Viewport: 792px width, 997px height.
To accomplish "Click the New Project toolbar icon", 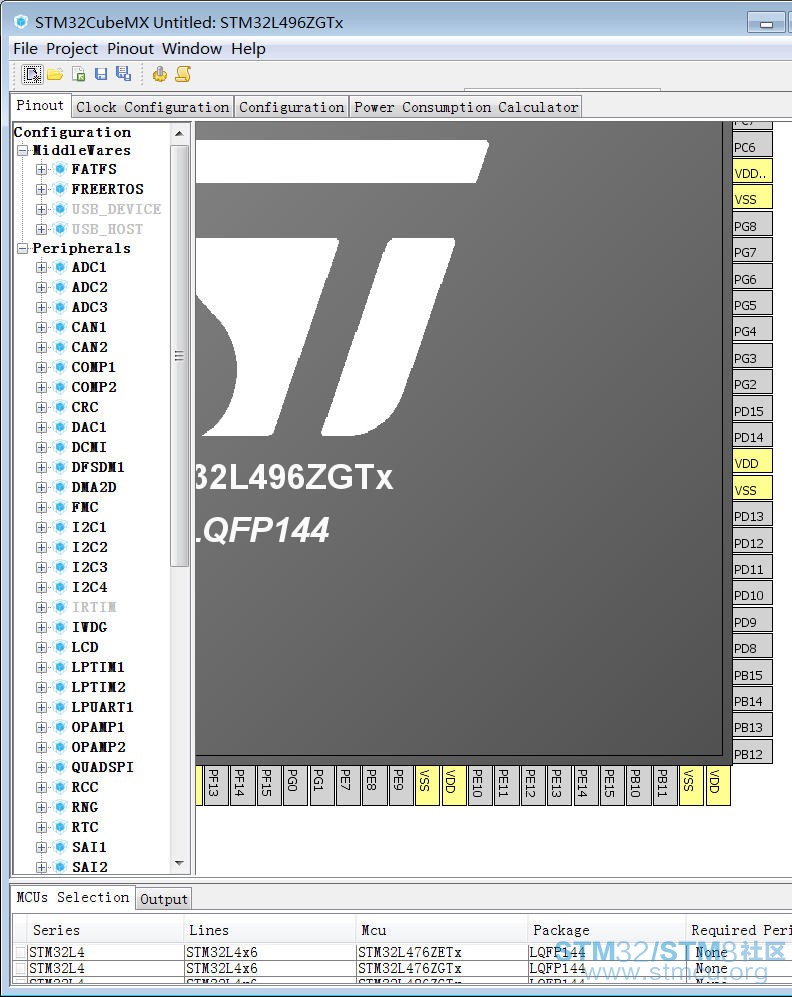I will pyautogui.click(x=32, y=74).
